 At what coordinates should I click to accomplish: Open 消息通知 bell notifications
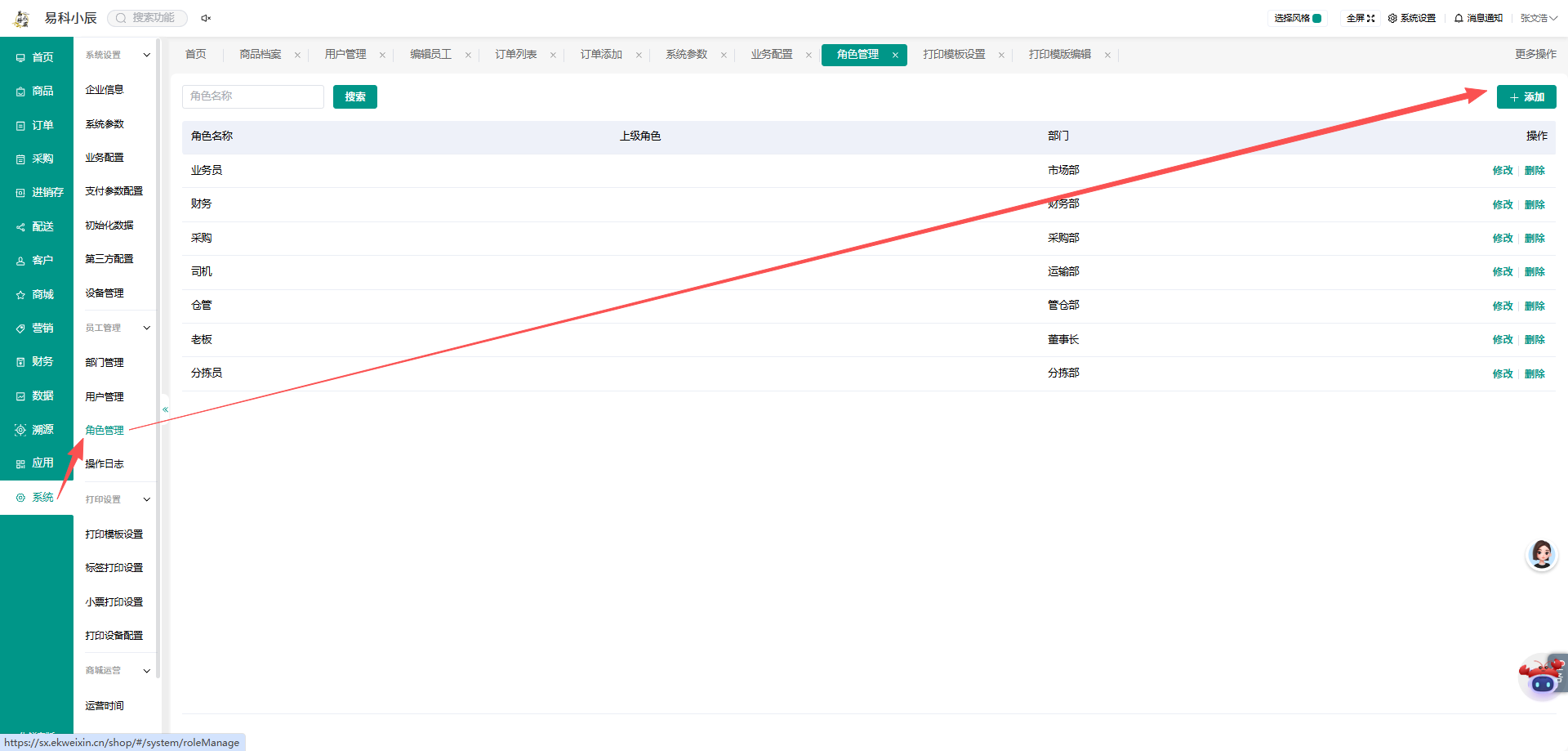[x=1459, y=18]
